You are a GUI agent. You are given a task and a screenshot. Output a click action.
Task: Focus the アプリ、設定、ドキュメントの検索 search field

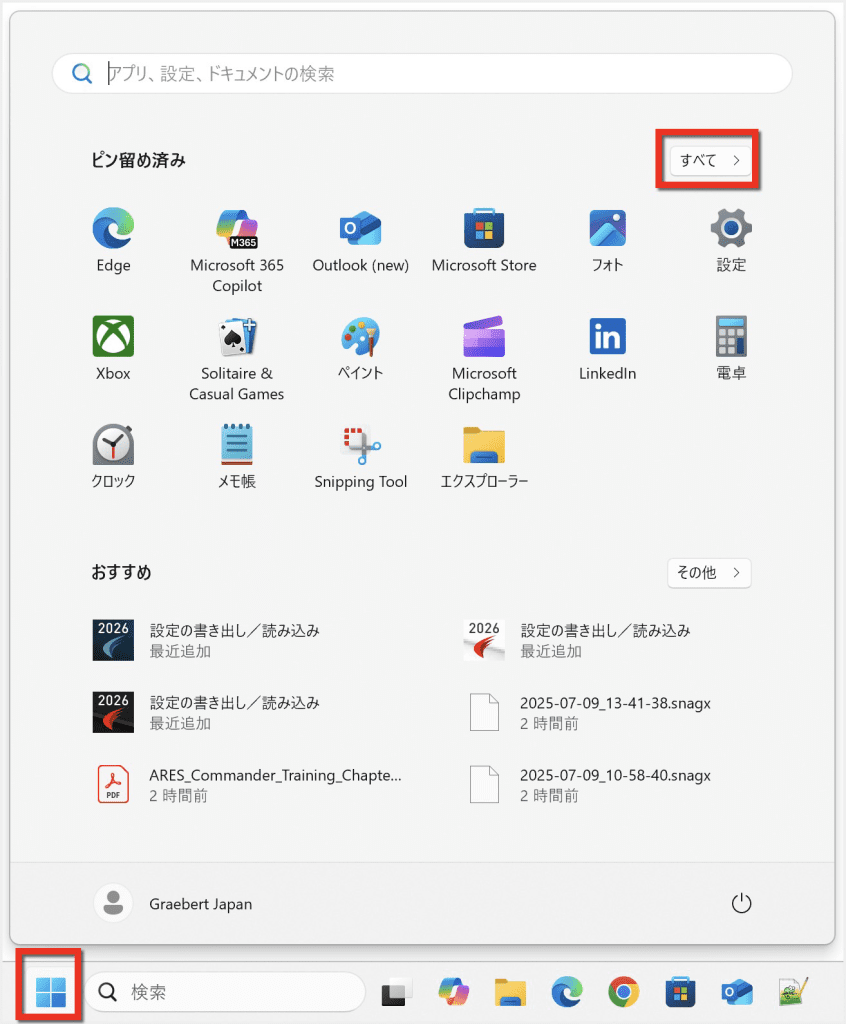(422, 73)
